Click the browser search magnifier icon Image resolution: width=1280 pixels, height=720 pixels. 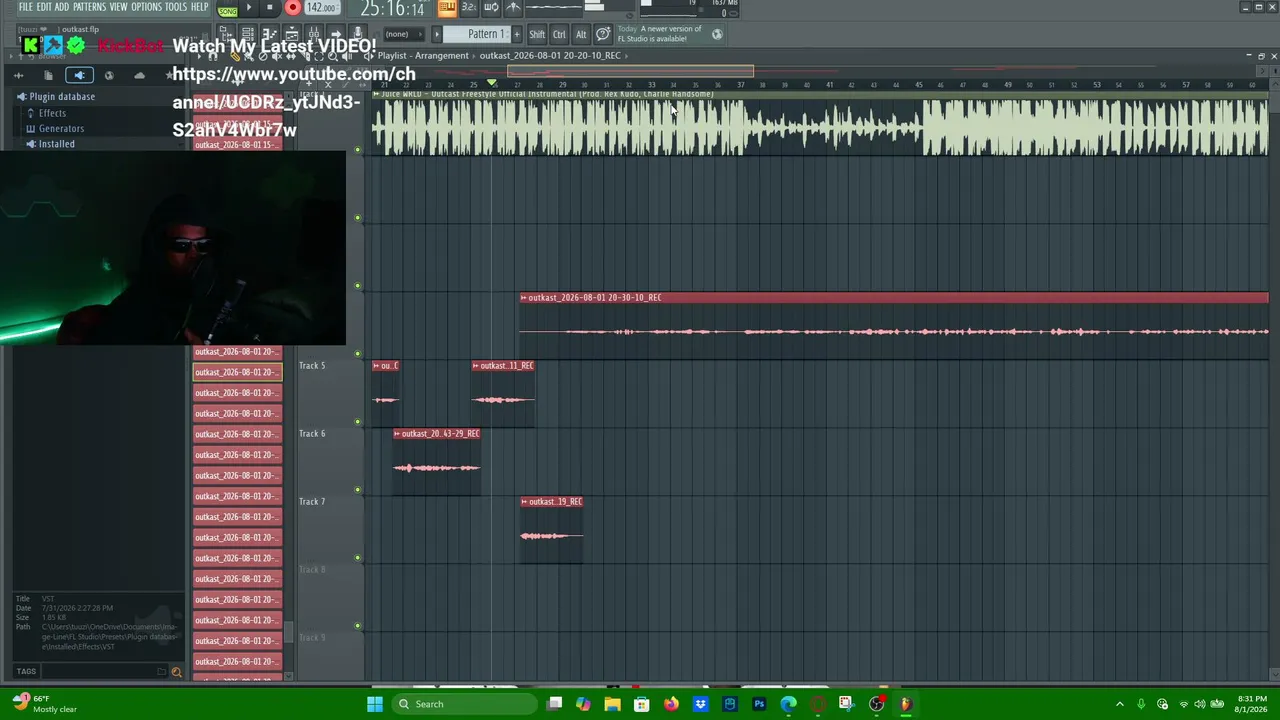click(177, 672)
